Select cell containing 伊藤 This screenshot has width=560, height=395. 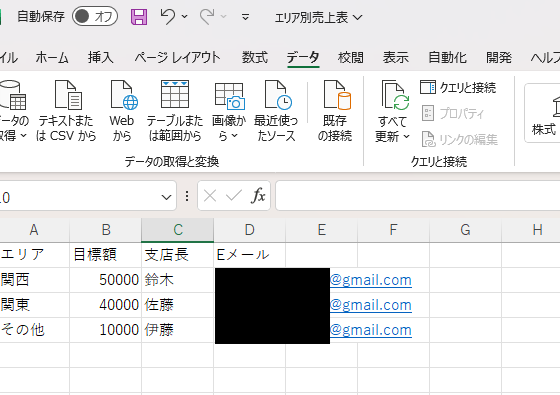click(178, 330)
